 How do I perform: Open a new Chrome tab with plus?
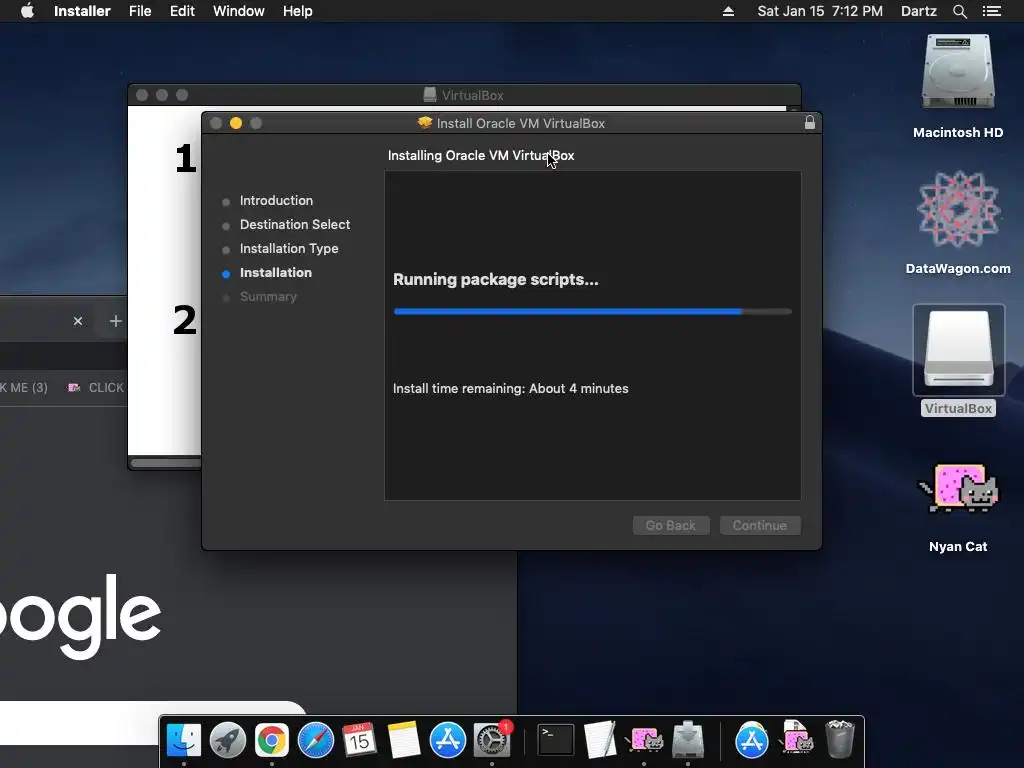116,321
